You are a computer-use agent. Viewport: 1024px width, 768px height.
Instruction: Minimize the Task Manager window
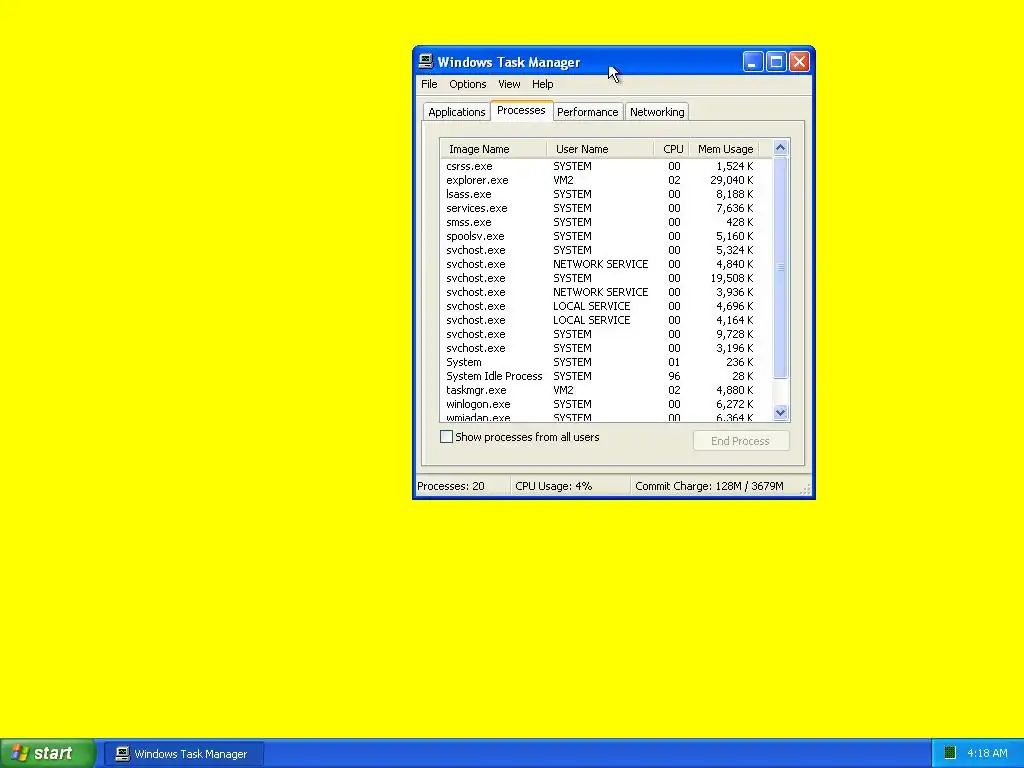752,62
